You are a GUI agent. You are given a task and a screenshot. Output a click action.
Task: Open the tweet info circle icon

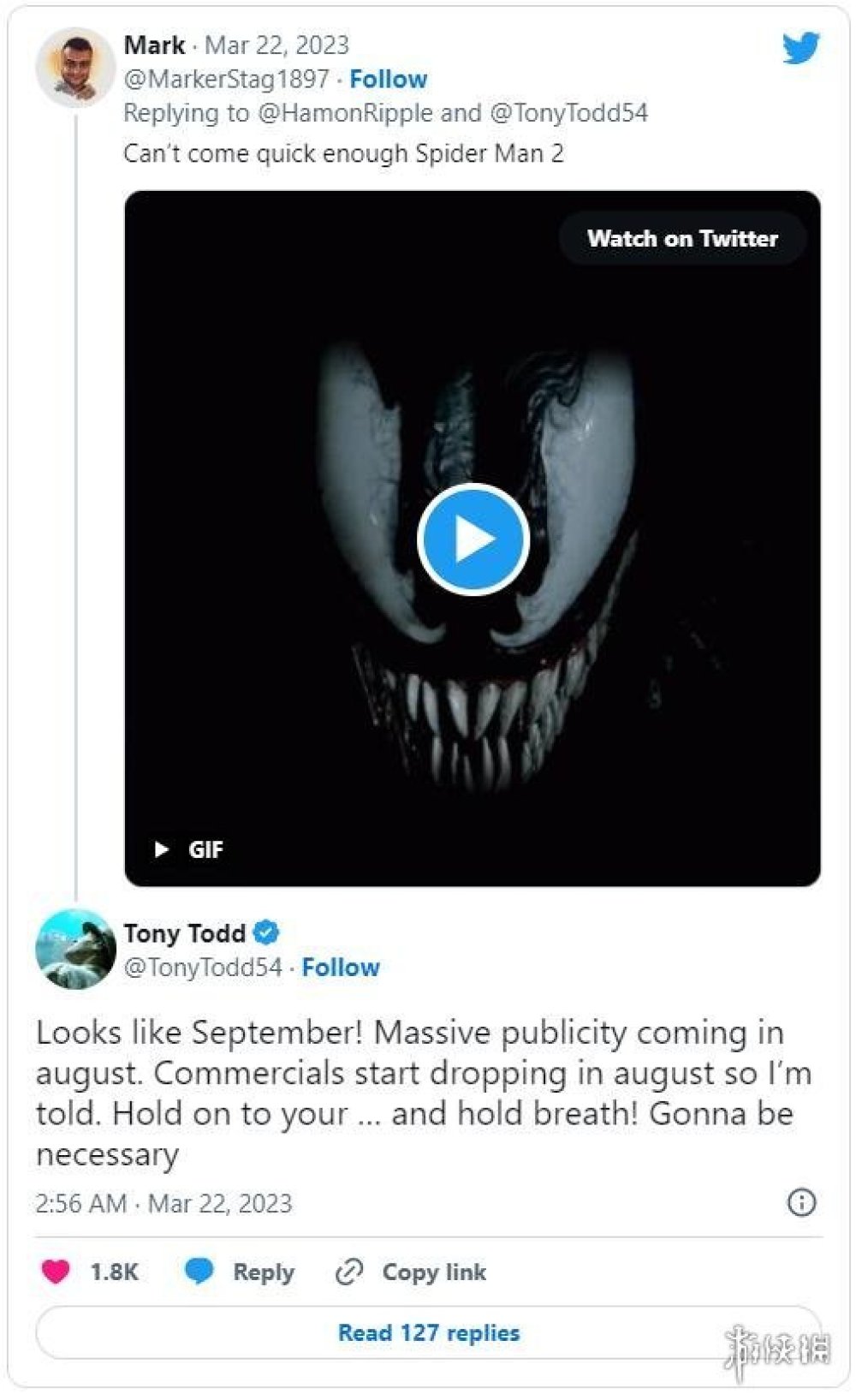pos(801,1202)
